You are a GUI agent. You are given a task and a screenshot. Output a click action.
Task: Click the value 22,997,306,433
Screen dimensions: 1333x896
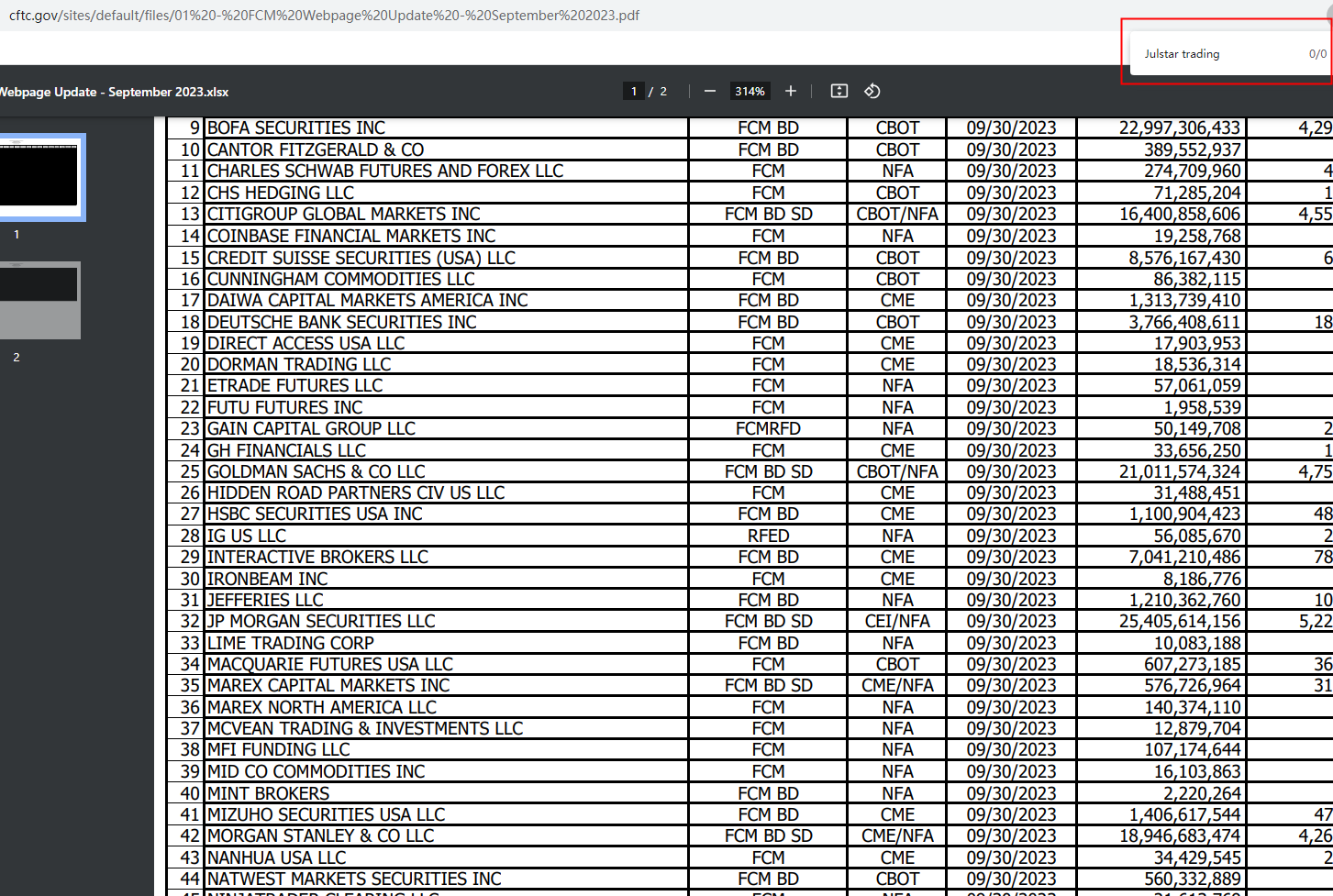pyautogui.click(x=1180, y=128)
